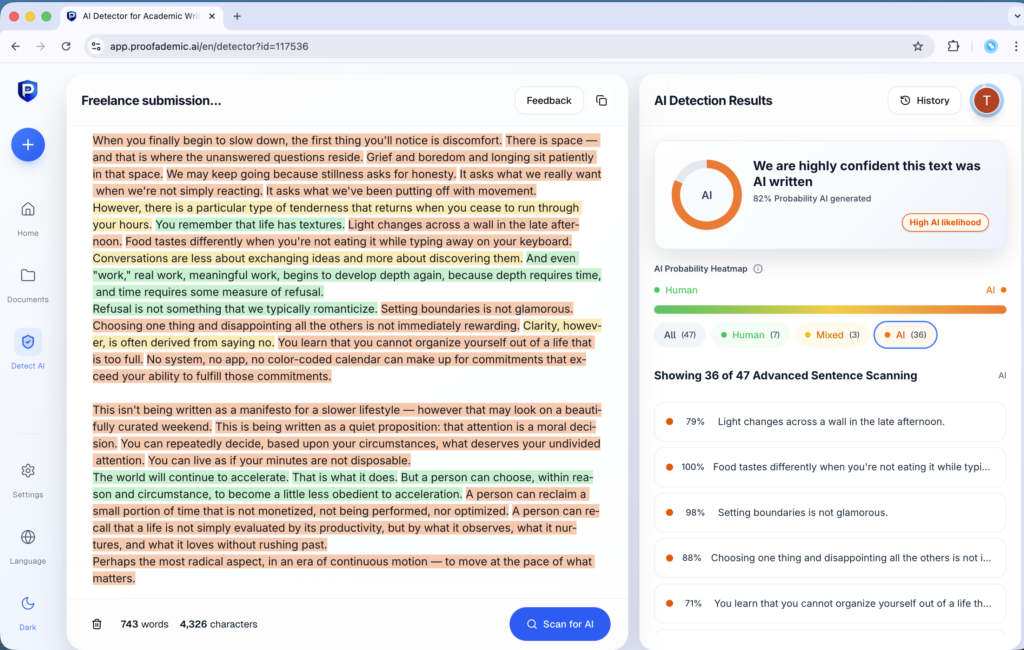Select the 88% 'Choosing one thing' result
Screen dimensions: 1024x650
tap(829, 557)
